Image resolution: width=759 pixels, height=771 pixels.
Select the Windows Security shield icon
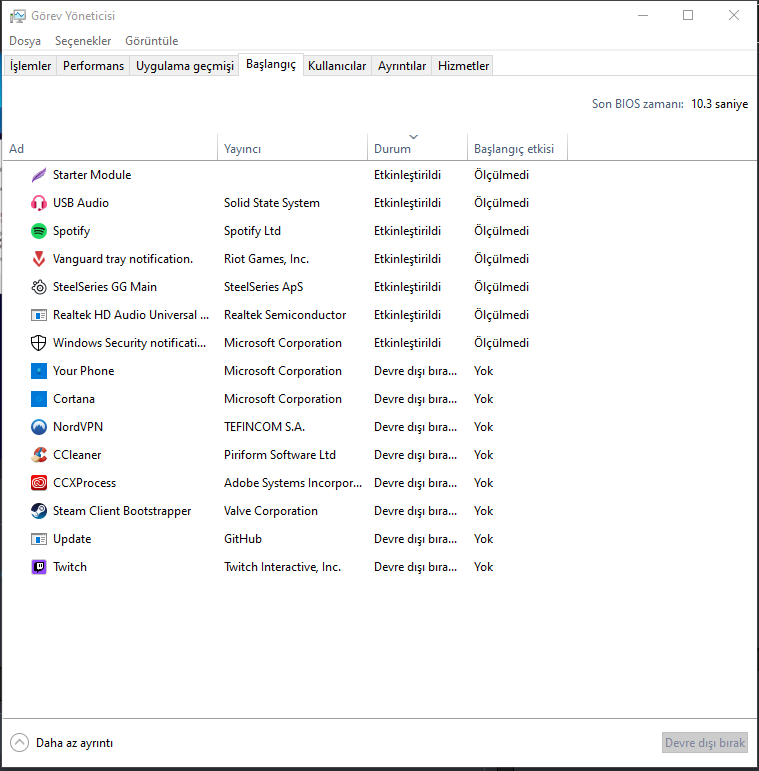(x=39, y=343)
